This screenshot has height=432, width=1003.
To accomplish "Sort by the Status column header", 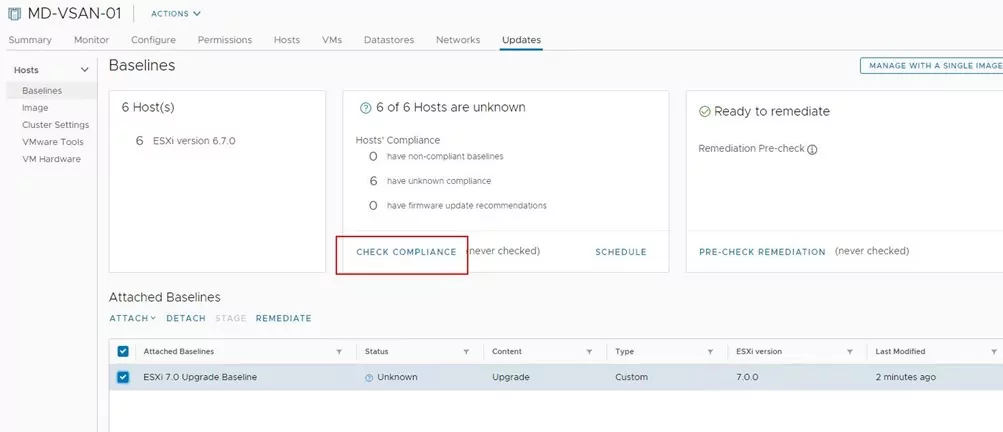I will (x=377, y=351).
